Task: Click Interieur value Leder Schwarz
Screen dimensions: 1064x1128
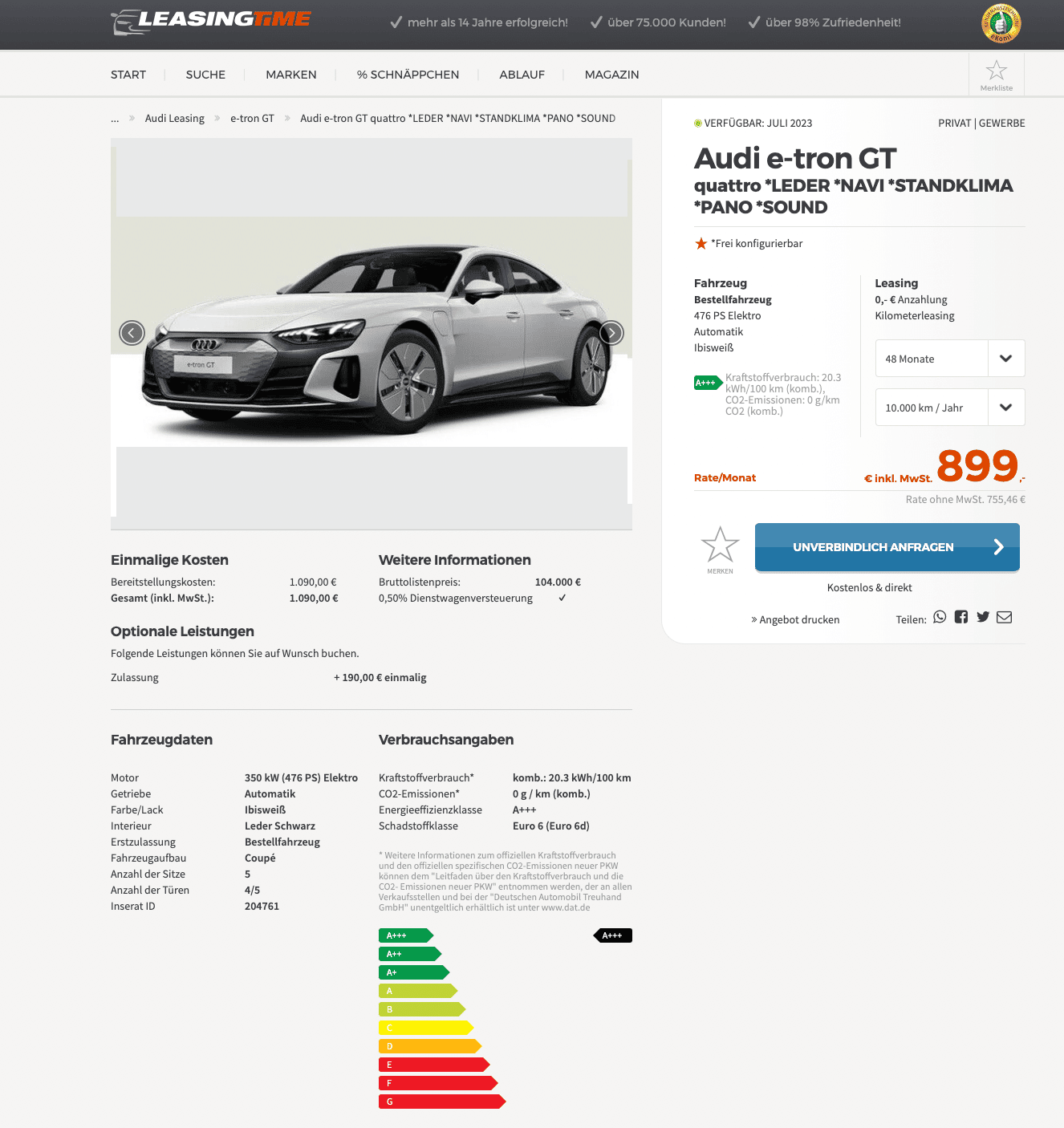Action: [280, 826]
